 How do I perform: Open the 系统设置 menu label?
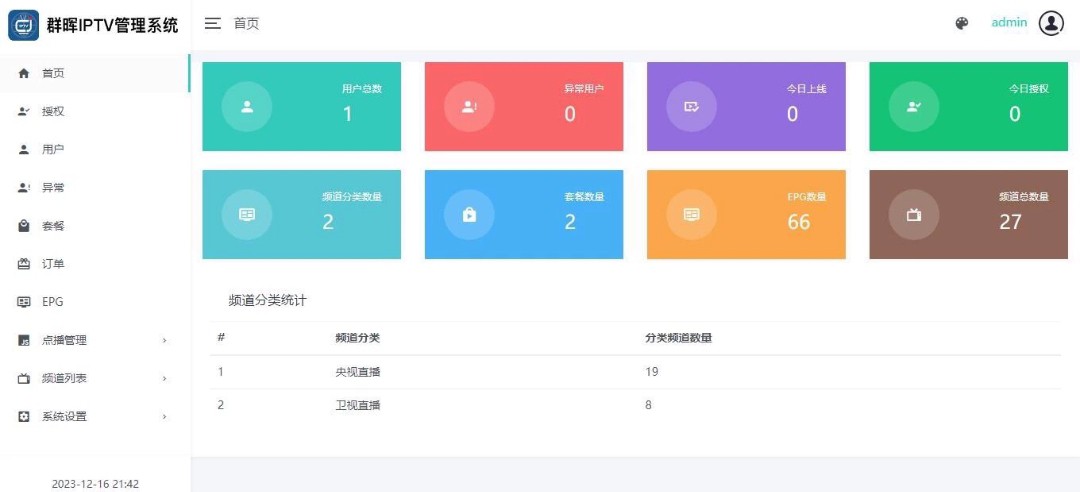coord(64,416)
